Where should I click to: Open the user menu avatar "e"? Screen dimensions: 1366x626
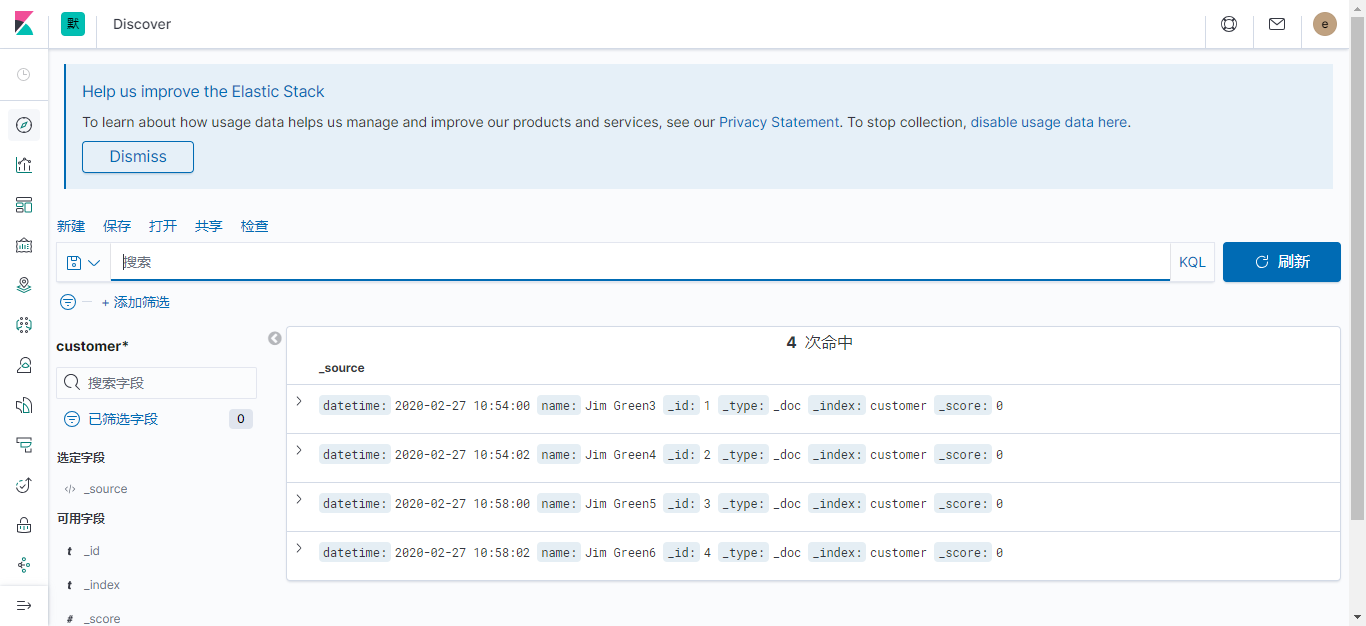[x=1325, y=24]
